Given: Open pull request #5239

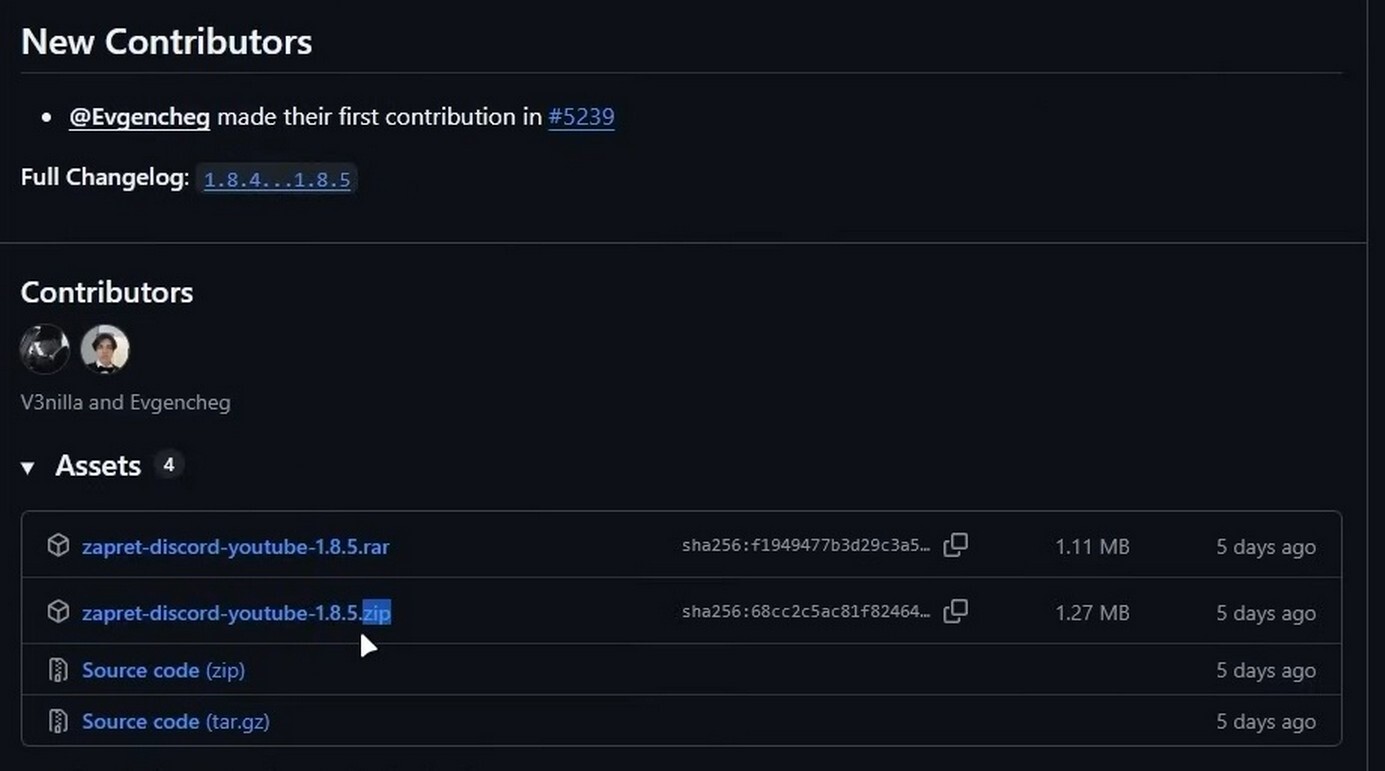Looking at the screenshot, I should (581, 117).
